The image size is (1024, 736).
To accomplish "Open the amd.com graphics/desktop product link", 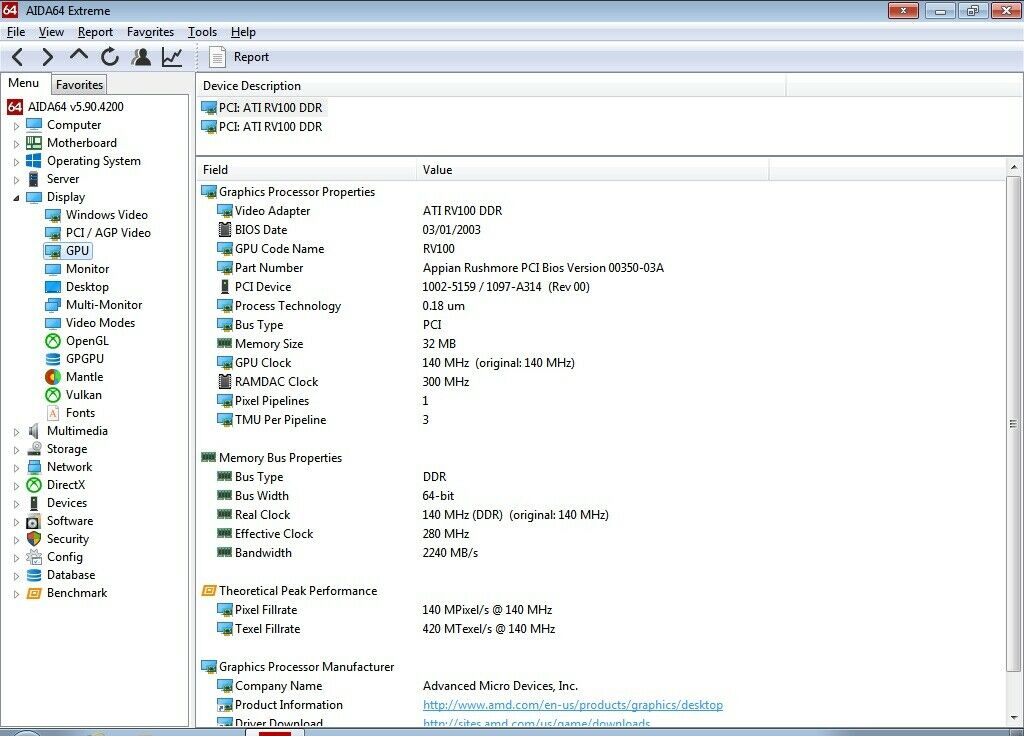I will (x=573, y=705).
